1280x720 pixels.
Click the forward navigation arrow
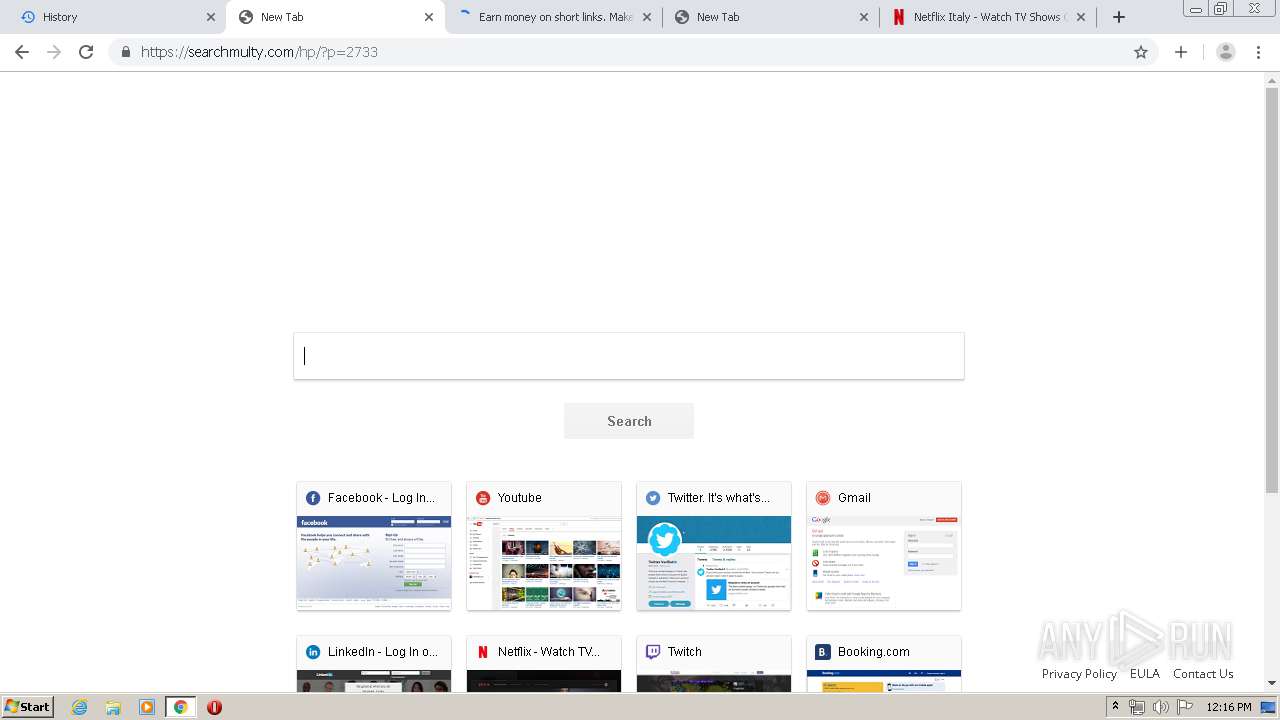(x=54, y=52)
